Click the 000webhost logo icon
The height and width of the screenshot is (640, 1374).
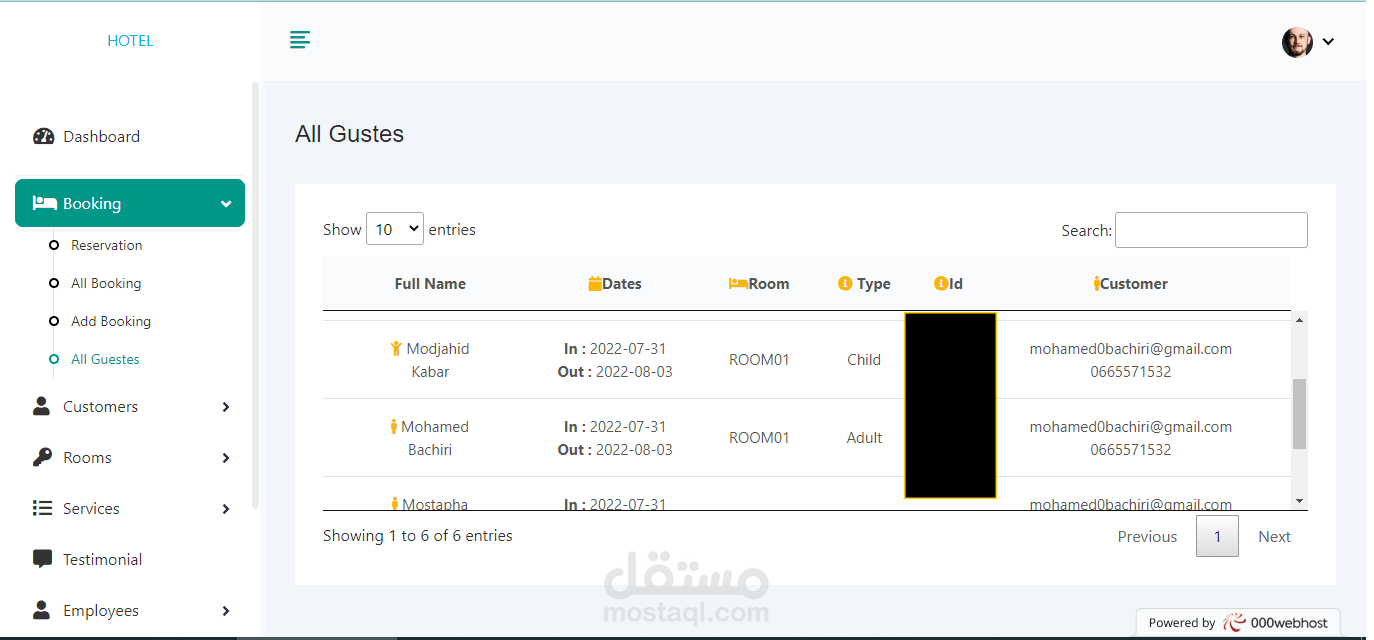point(1235,622)
